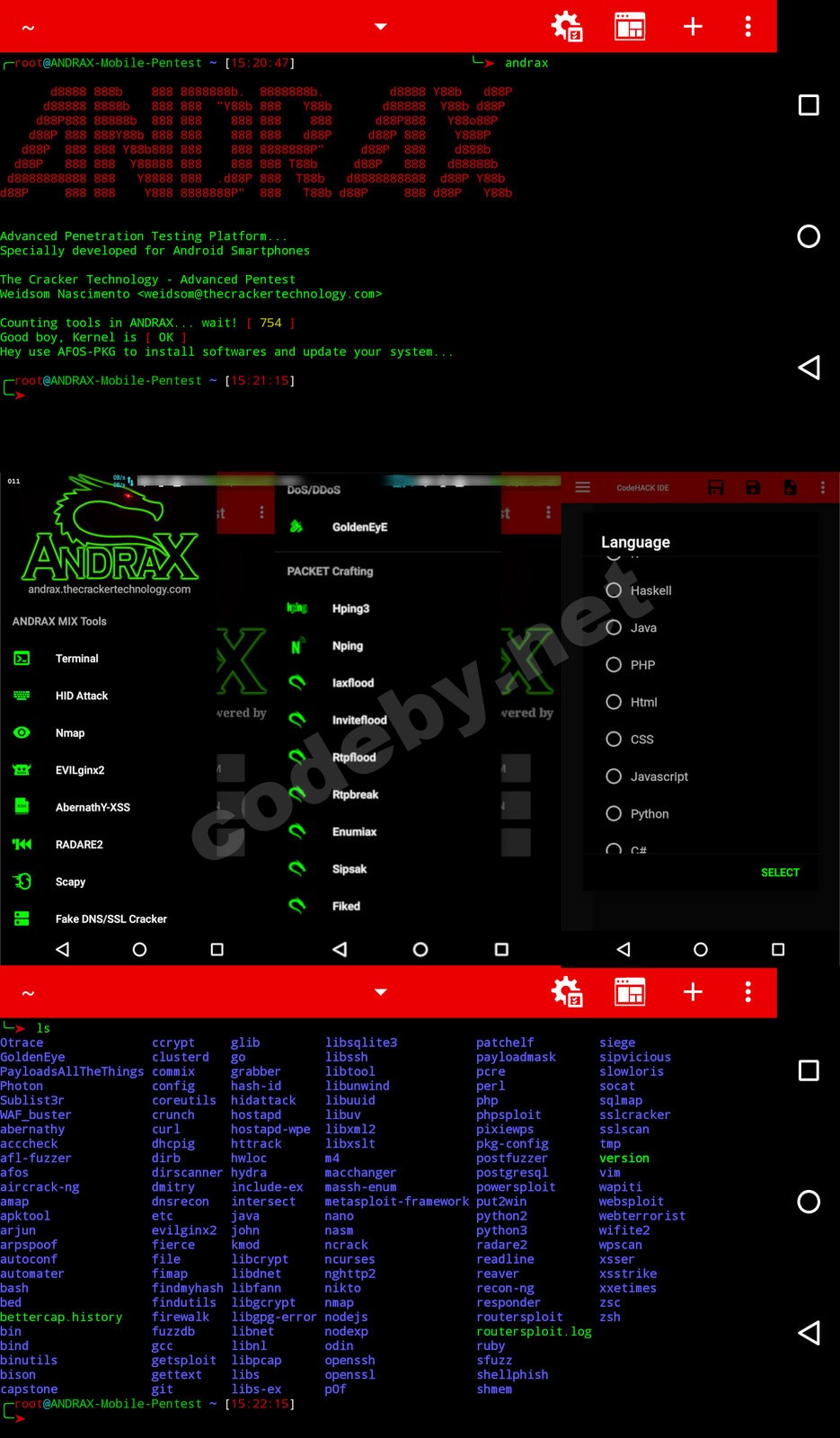Launch the RADARE2 rewind icon
This screenshot has height=1438, width=840.
pos(22,844)
